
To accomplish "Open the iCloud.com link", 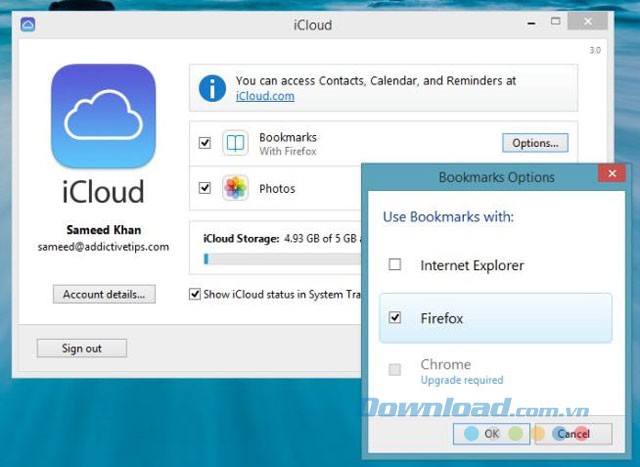I will 265,96.
